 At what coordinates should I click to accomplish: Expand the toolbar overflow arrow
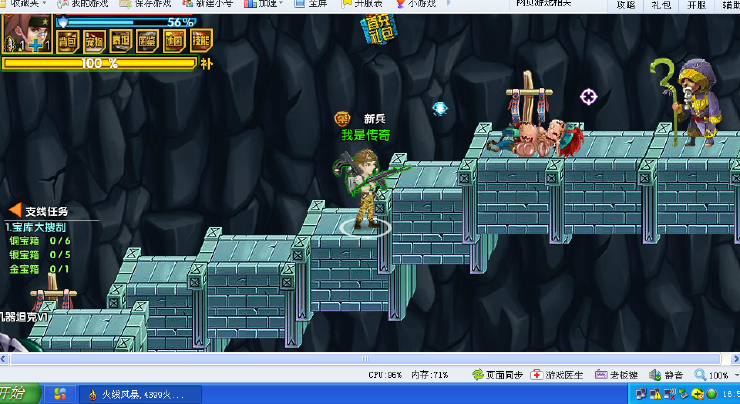click(448, 3)
